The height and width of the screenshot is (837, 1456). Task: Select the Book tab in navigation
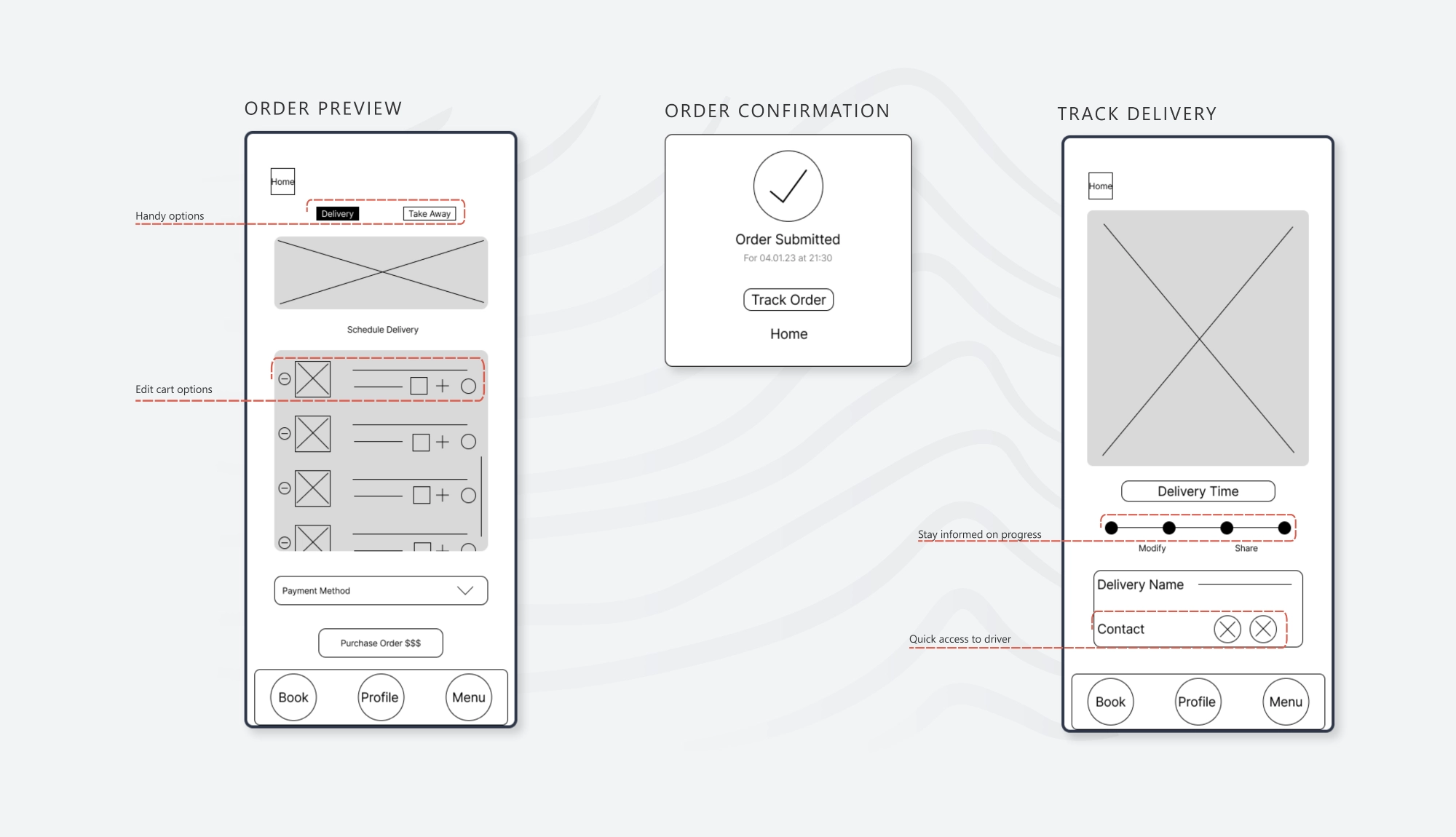click(294, 697)
